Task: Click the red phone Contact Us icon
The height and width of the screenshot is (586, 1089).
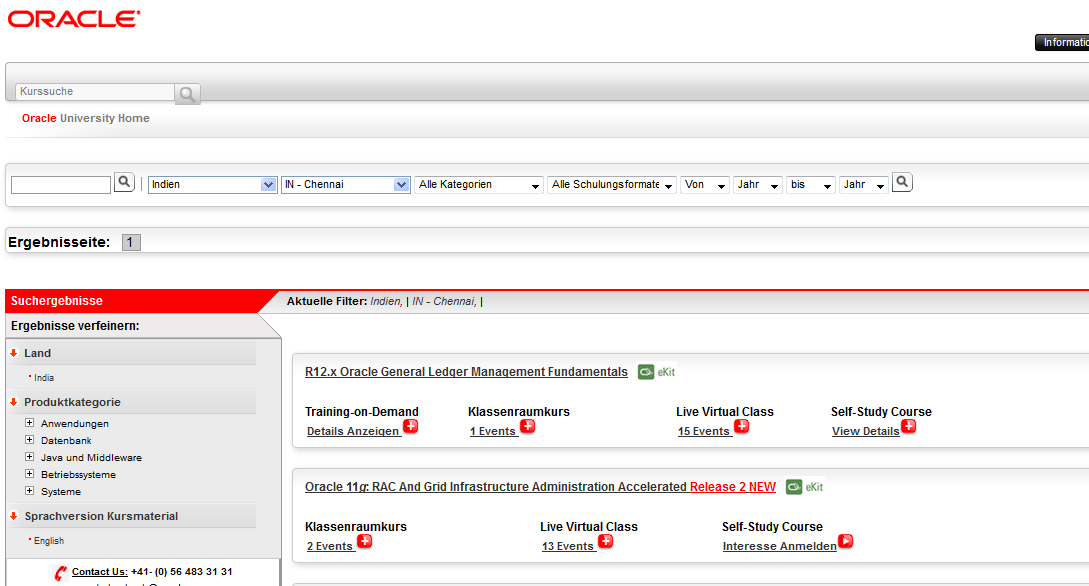Action: (x=60, y=573)
